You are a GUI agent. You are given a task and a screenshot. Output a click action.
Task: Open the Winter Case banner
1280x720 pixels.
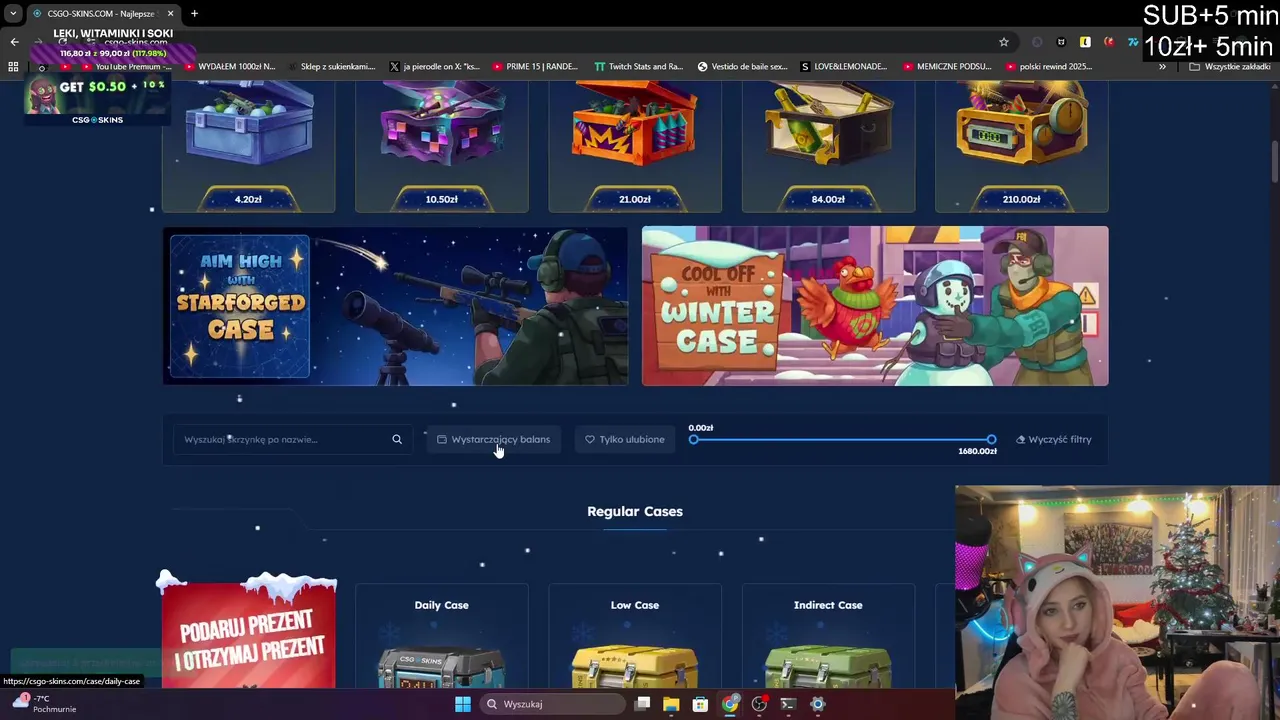[875, 306]
